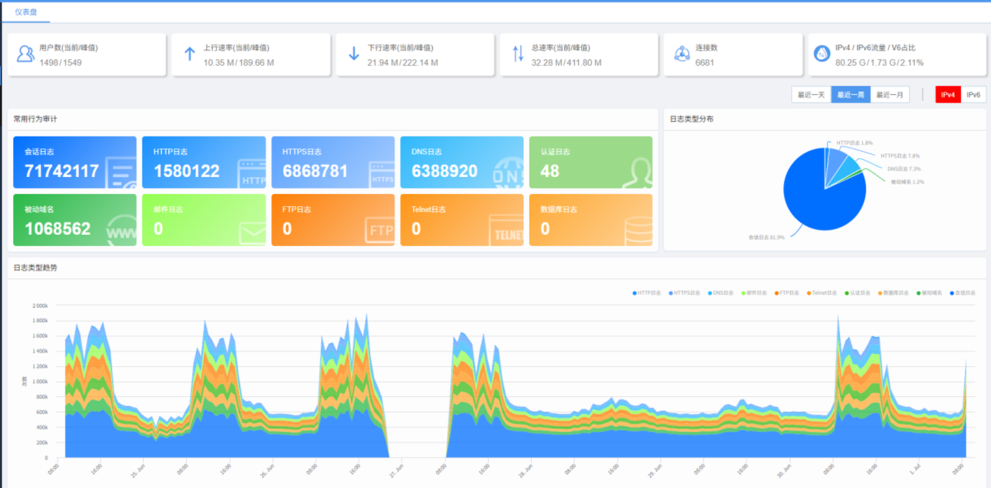This screenshot has height=488, width=991.
Task: Click the browser window icon on HTTP日志 card
Action: [x=252, y=174]
